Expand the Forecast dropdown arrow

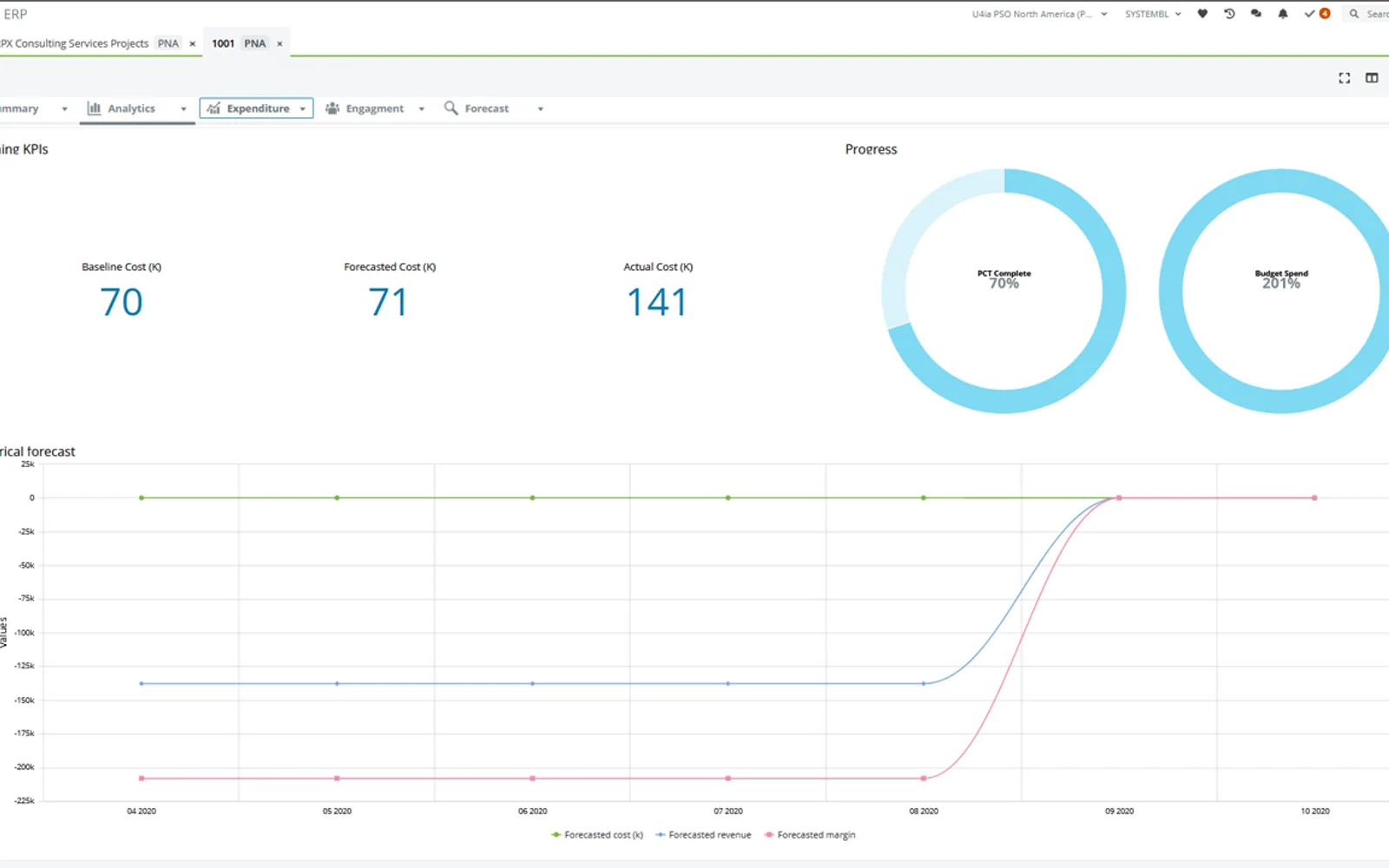(540, 109)
